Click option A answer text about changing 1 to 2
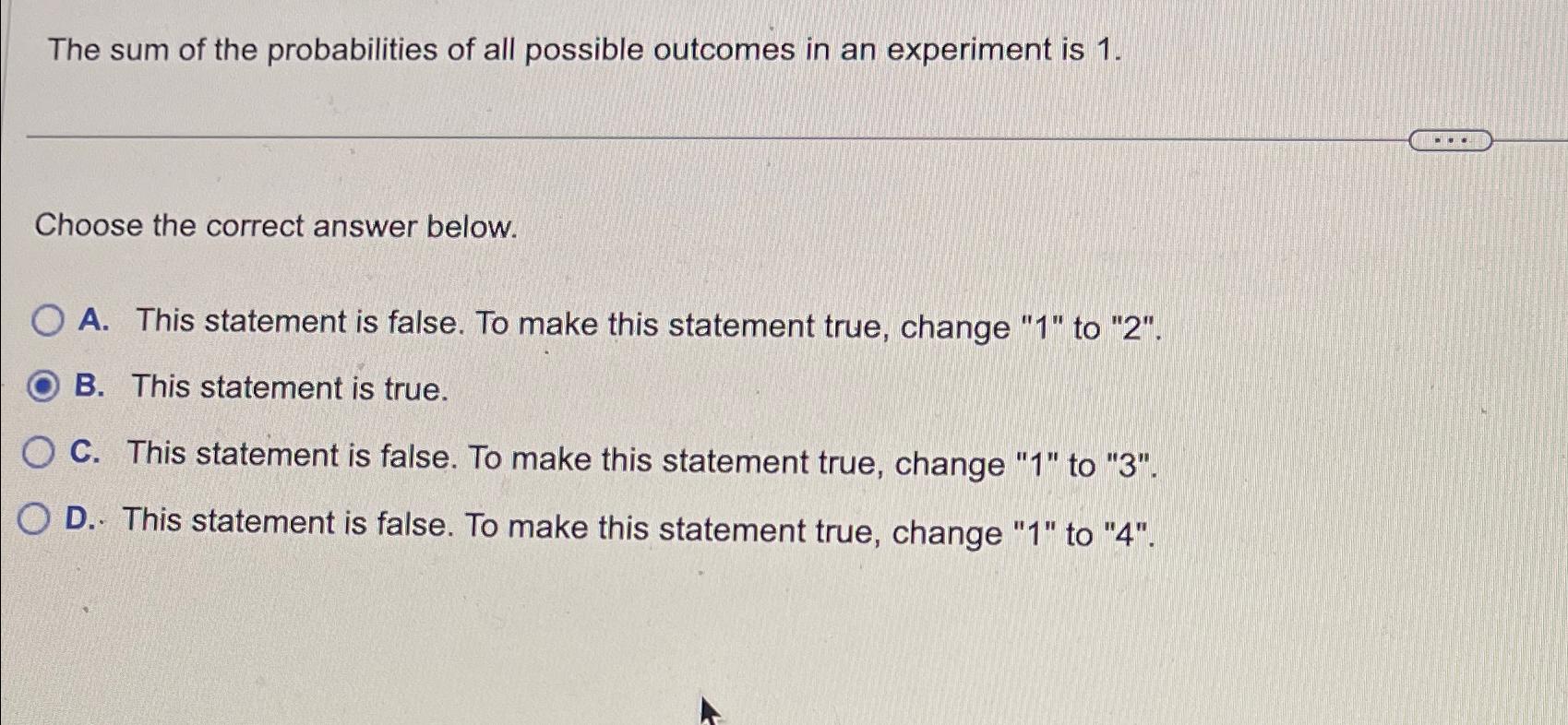1568x725 pixels. click(x=646, y=326)
